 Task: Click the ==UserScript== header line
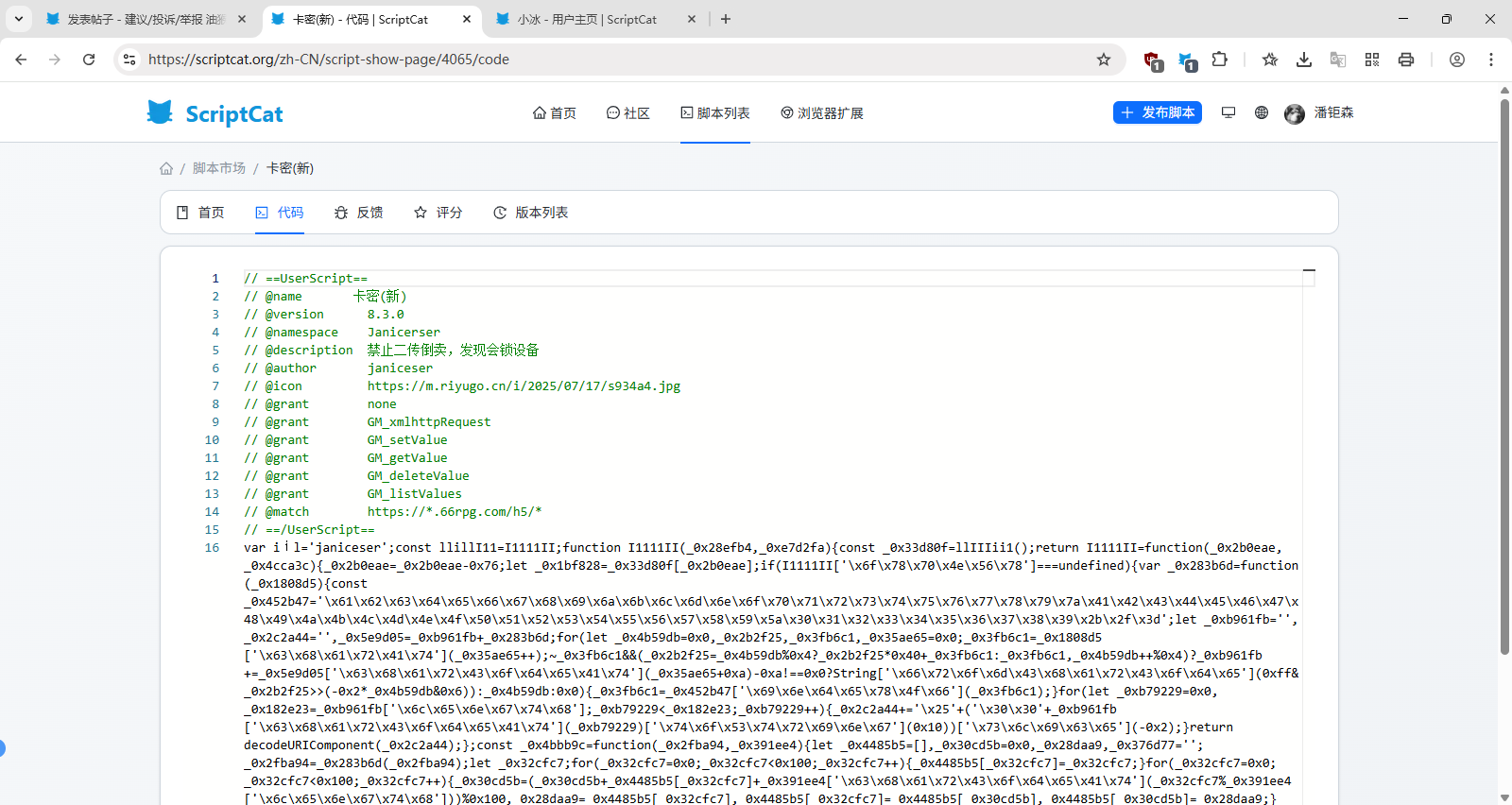pos(305,279)
